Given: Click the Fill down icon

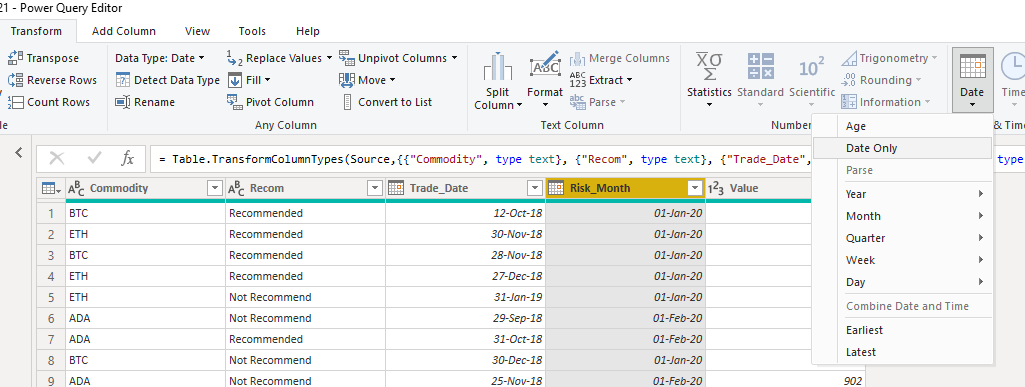Looking at the screenshot, I should (x=235, y=80).
